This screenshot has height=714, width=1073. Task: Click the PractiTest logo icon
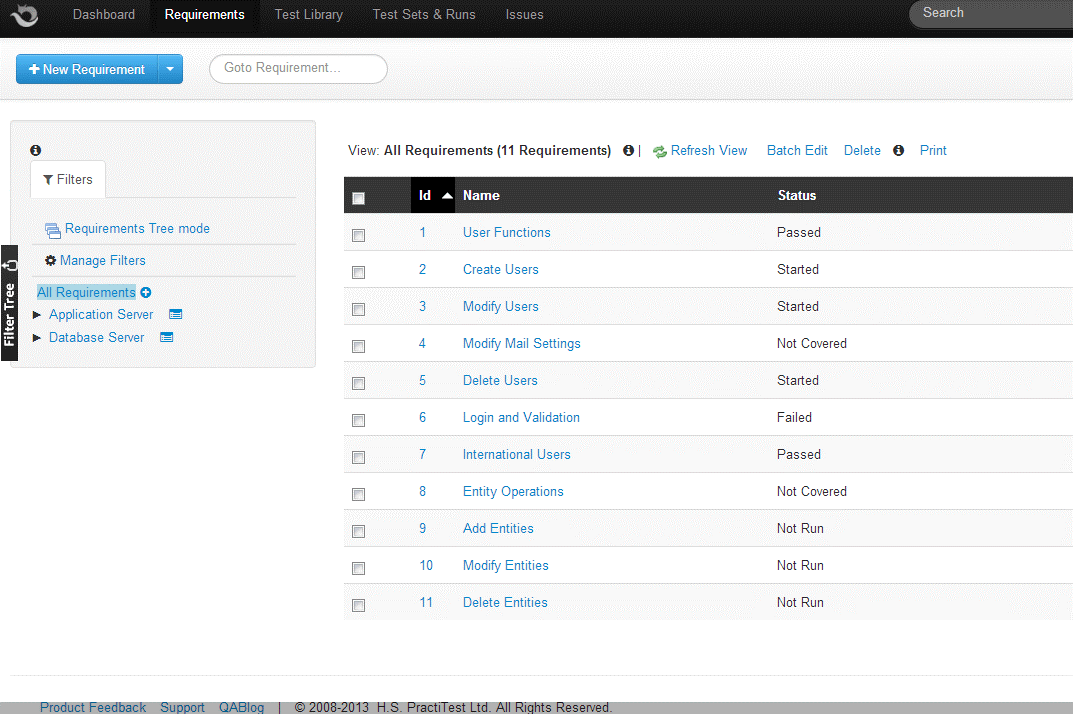coord(24,15)
